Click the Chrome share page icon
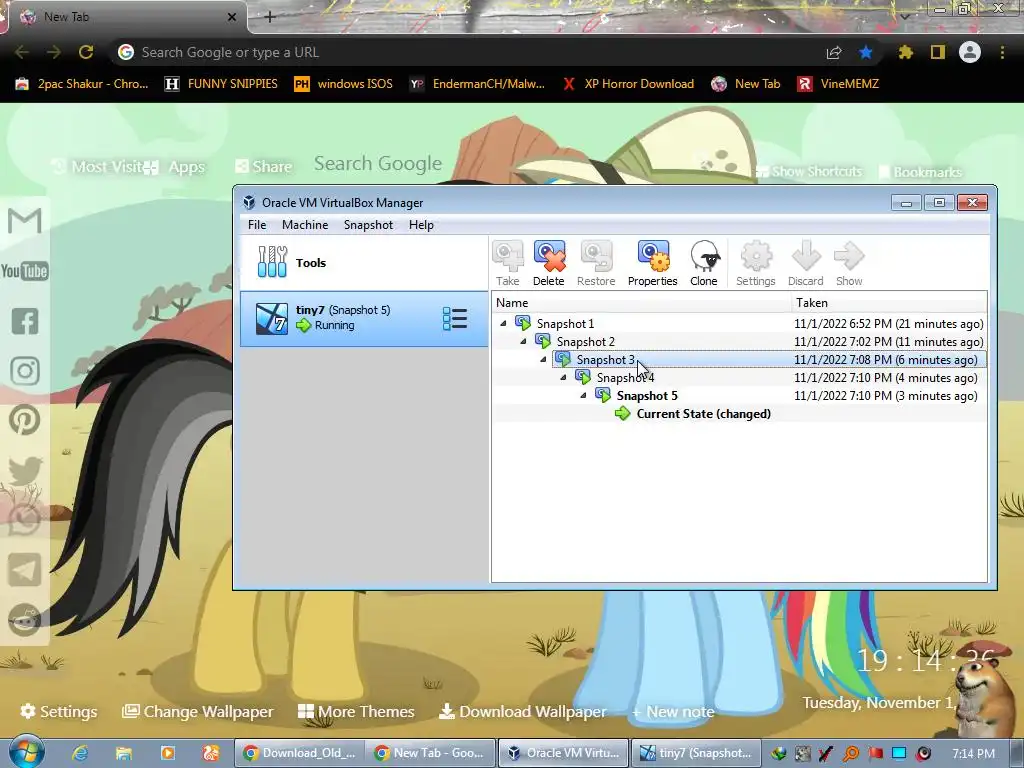 [x=834, y=52]
